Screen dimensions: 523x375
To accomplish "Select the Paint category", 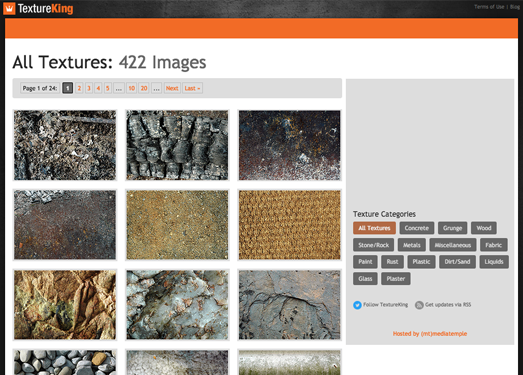I will pyautogui.click(x=365, y=262).
